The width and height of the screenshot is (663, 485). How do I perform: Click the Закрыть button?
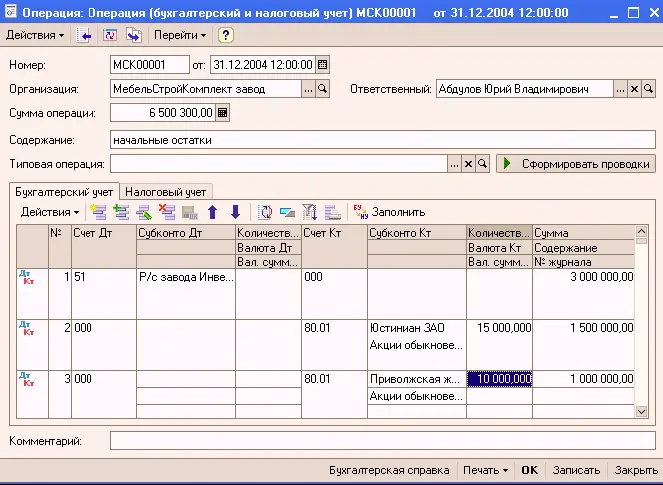click(636, 470)
